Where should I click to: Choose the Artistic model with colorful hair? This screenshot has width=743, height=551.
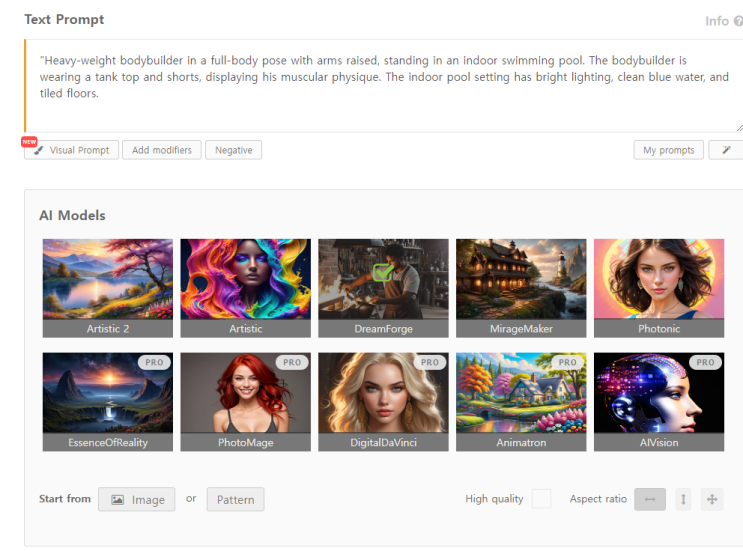point(245,288)
